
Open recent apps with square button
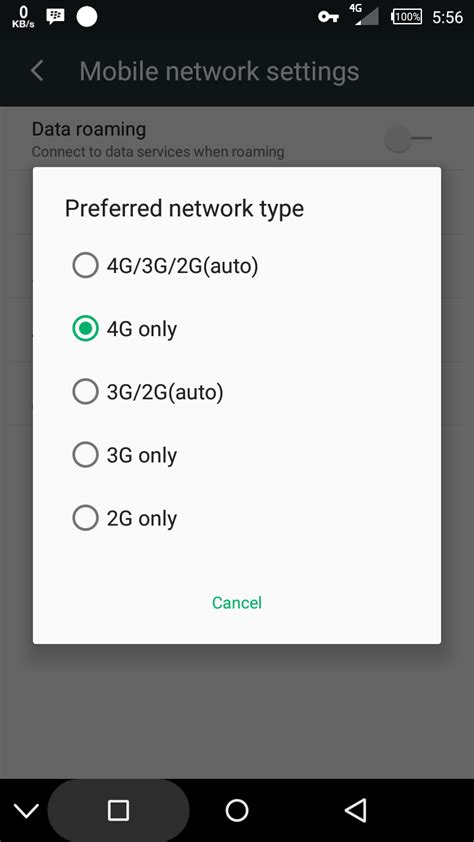pyautogui.click(x=118, y=810)
